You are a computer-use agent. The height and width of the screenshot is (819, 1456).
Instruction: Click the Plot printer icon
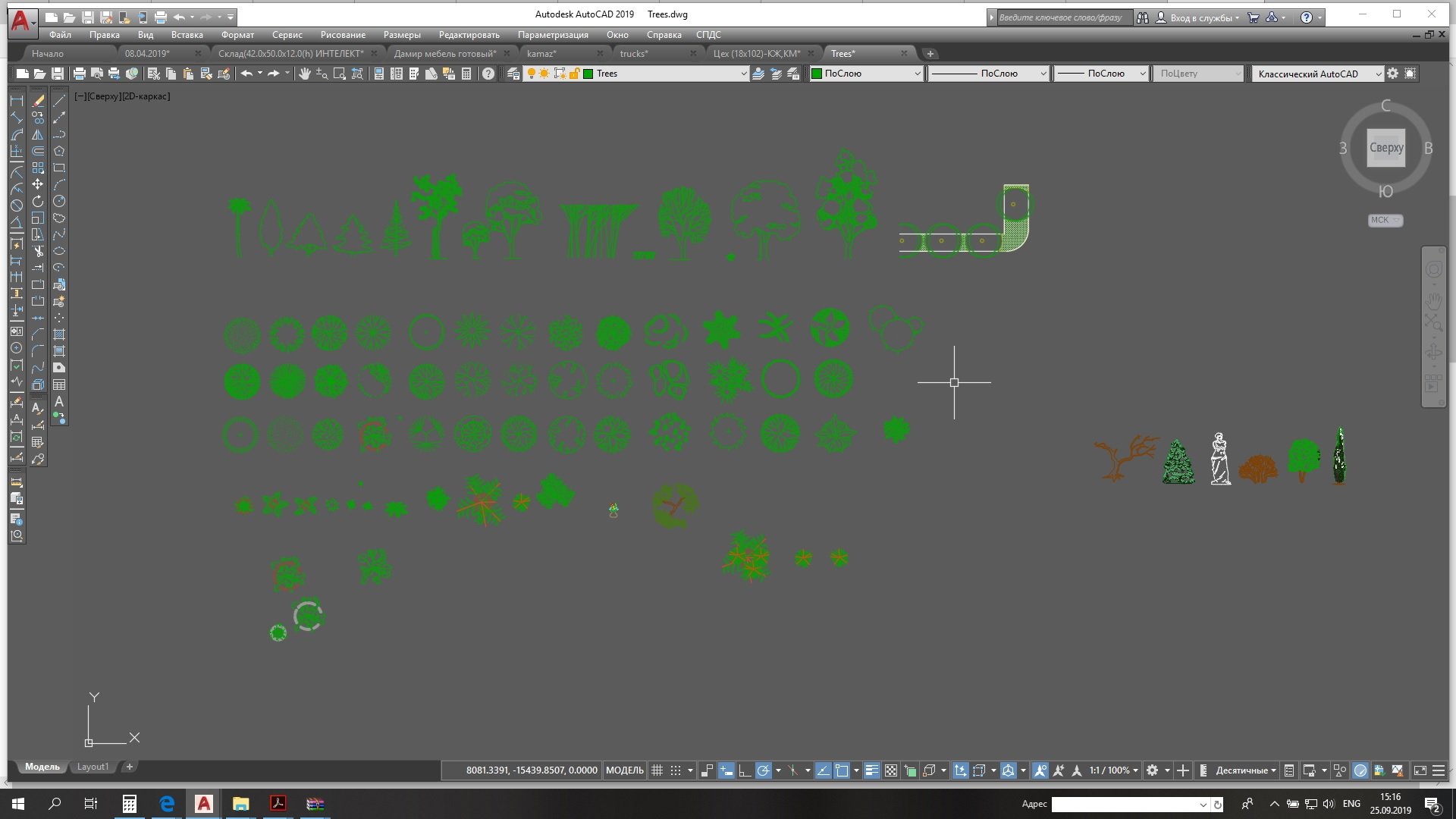point(79,74)
